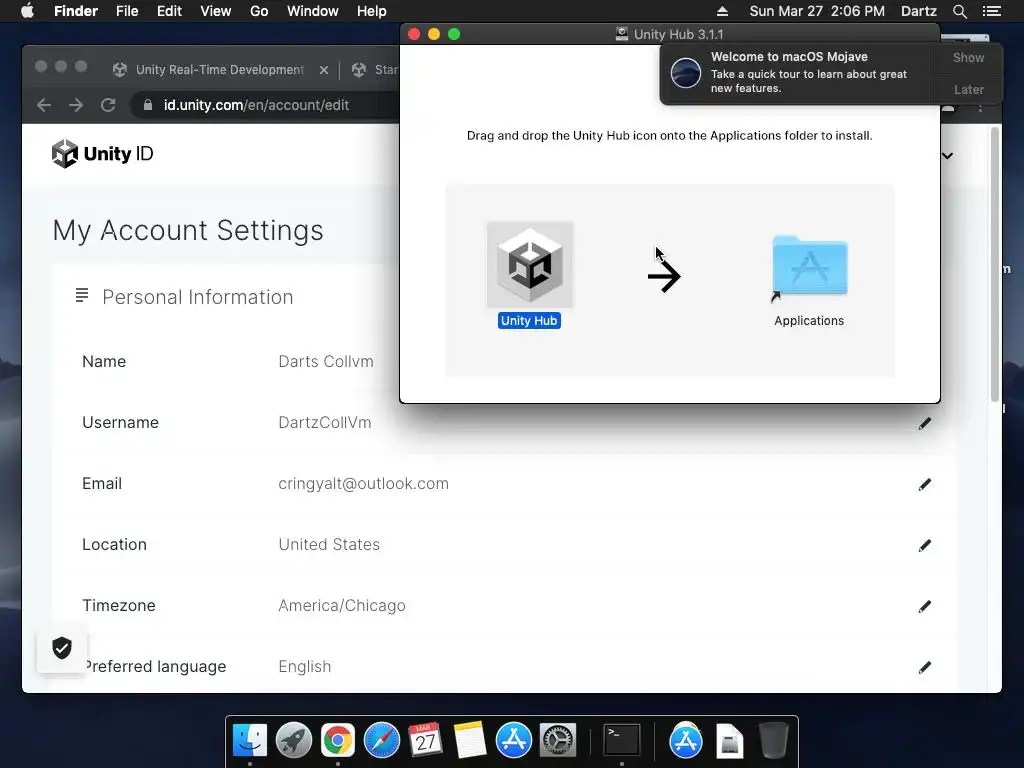Click the site lock icon in address bar

click(148, 105)
